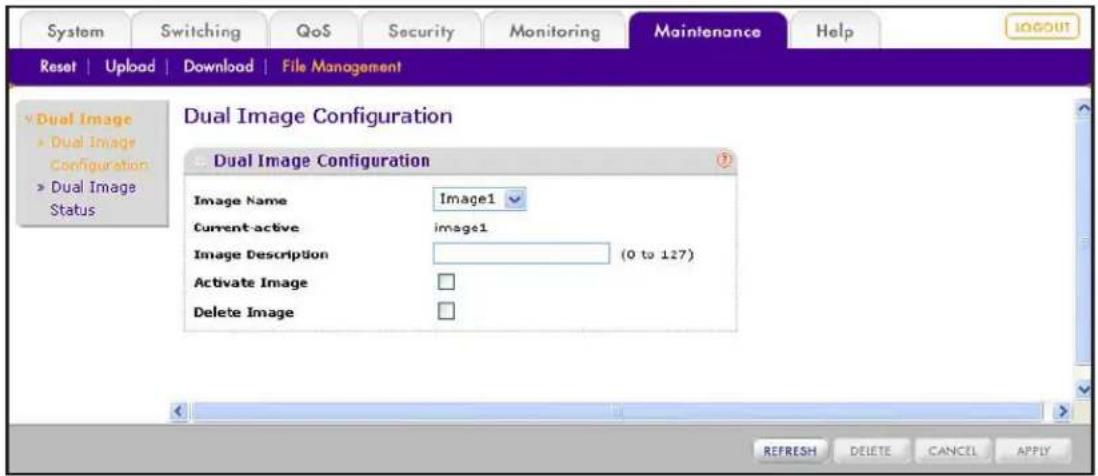Open the Download submenu
The image size is (1098, 476).
218,67
